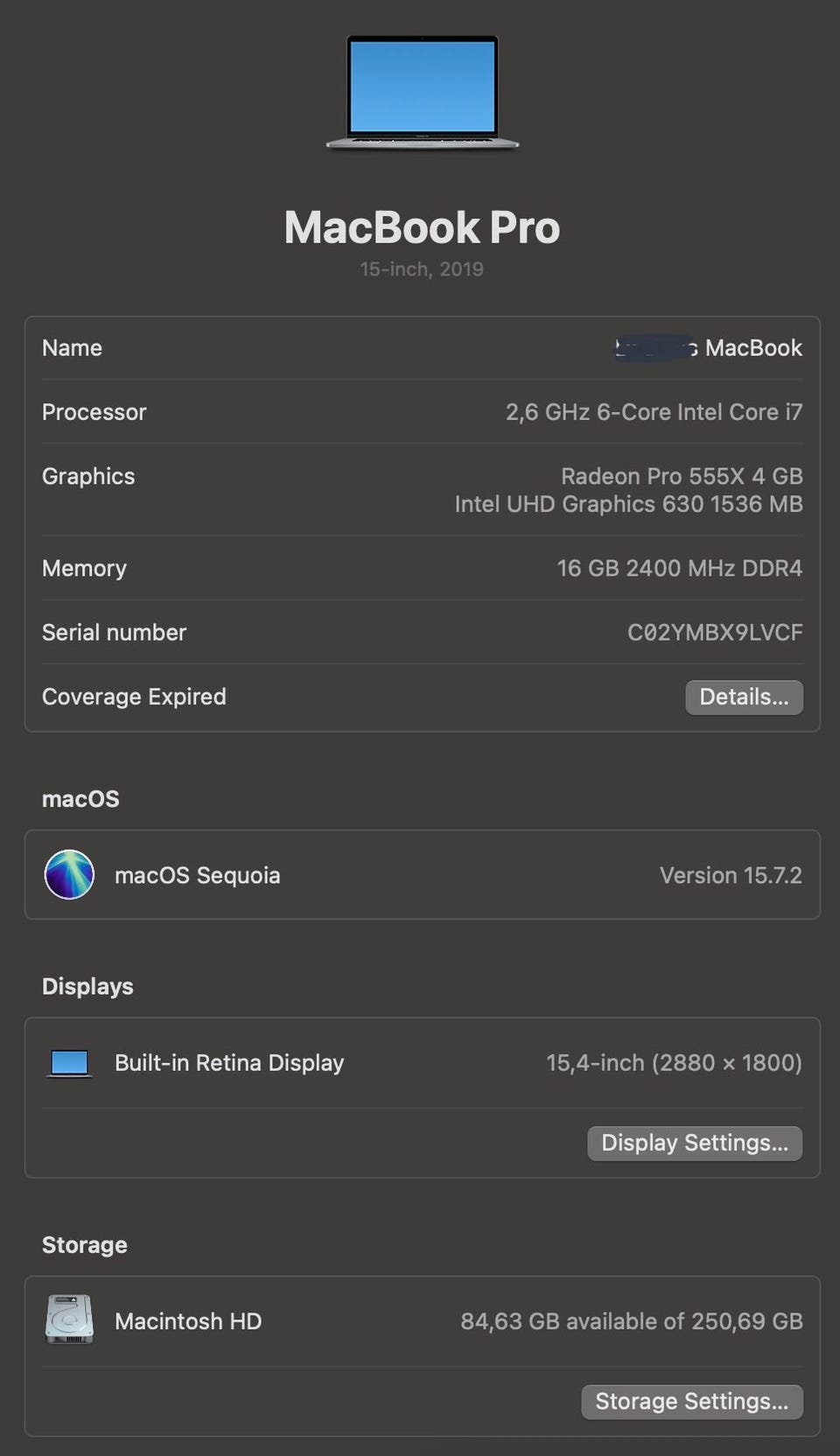Click the Memory 16 GB value
This screenshot has height=1456, width=840.
click(x=679, y=569)
